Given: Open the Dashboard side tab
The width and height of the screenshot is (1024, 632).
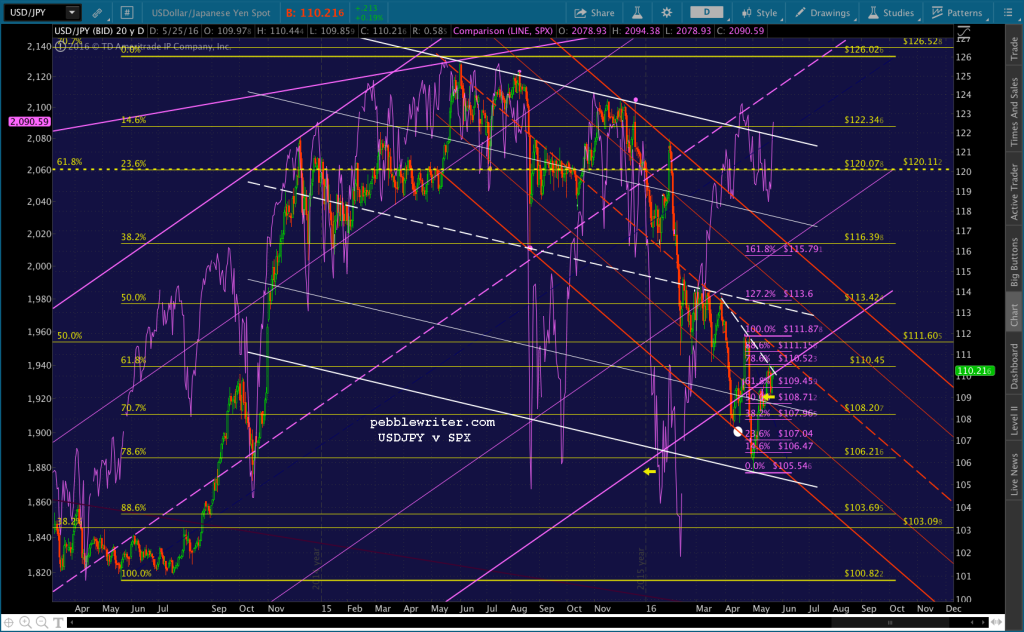Looking at the screenshot, I should click(x=1014, y=366).
